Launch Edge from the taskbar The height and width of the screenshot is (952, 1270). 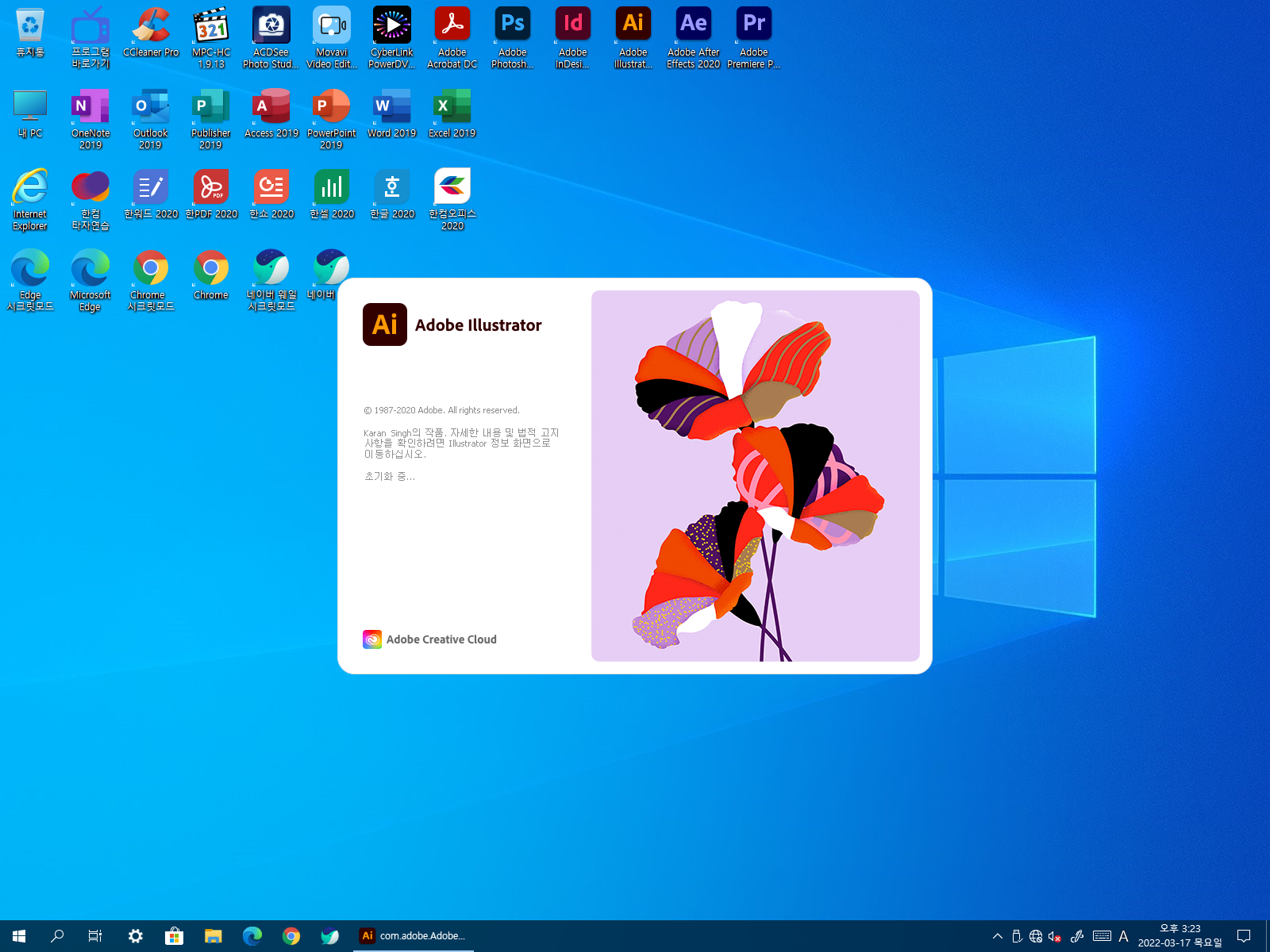click(252, 936)
